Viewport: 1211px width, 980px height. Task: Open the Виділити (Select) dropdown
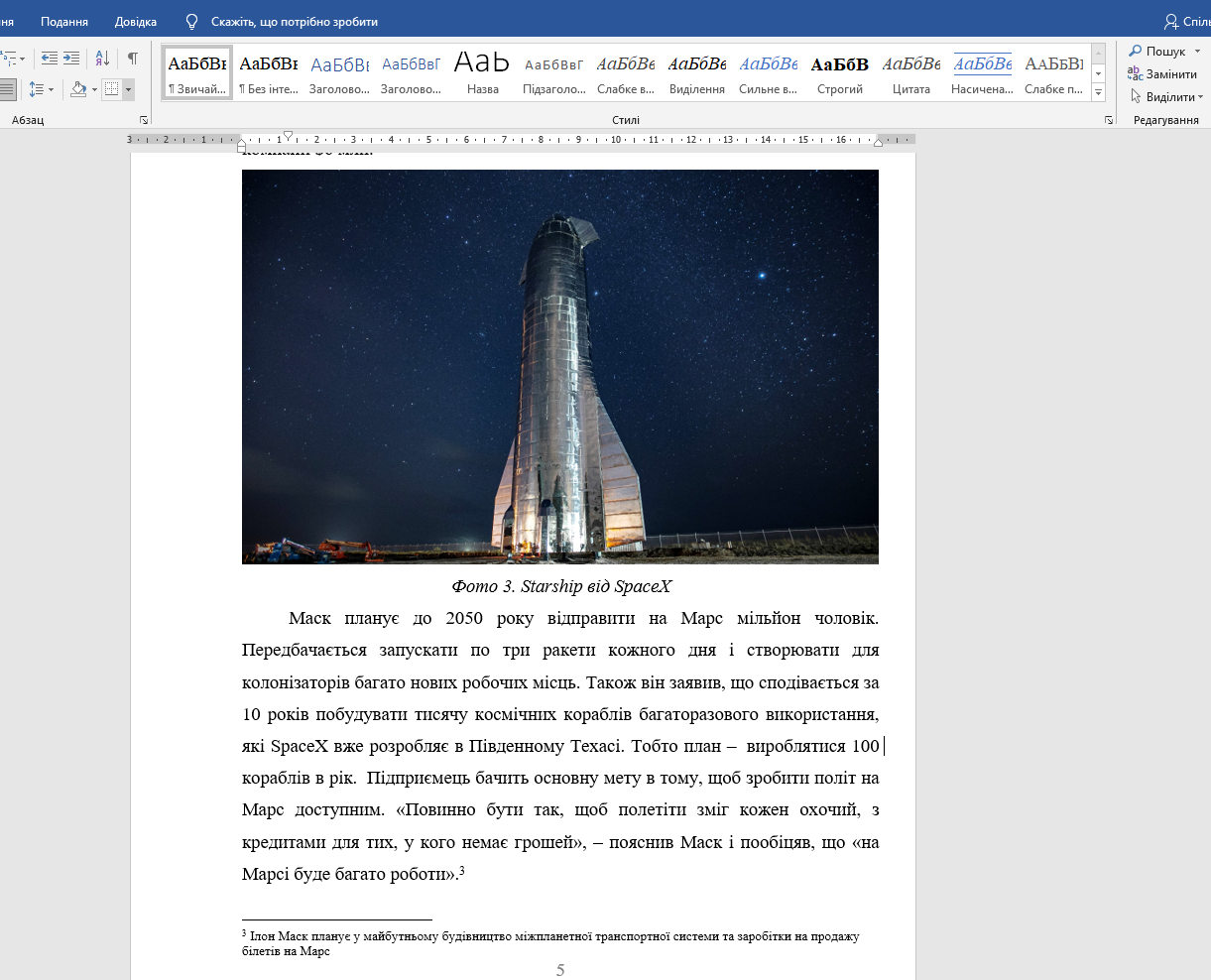[x=1167, y=97]
